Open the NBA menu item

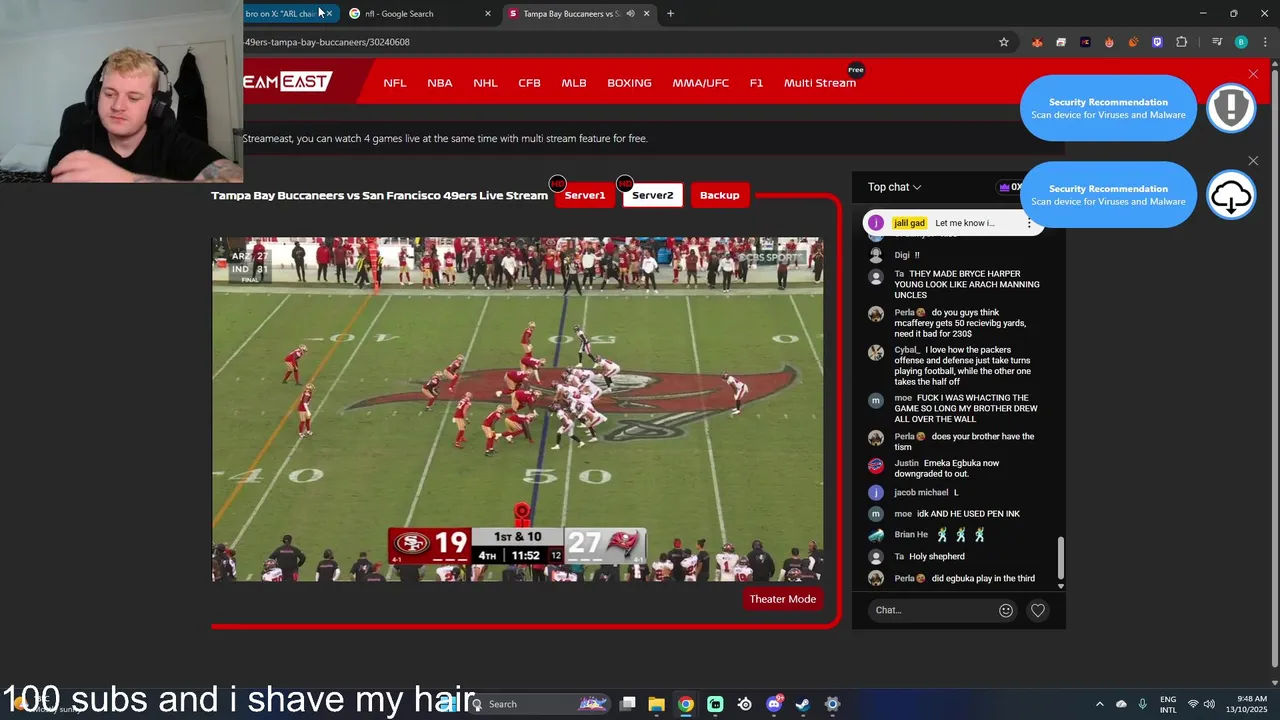coord(440,83)
